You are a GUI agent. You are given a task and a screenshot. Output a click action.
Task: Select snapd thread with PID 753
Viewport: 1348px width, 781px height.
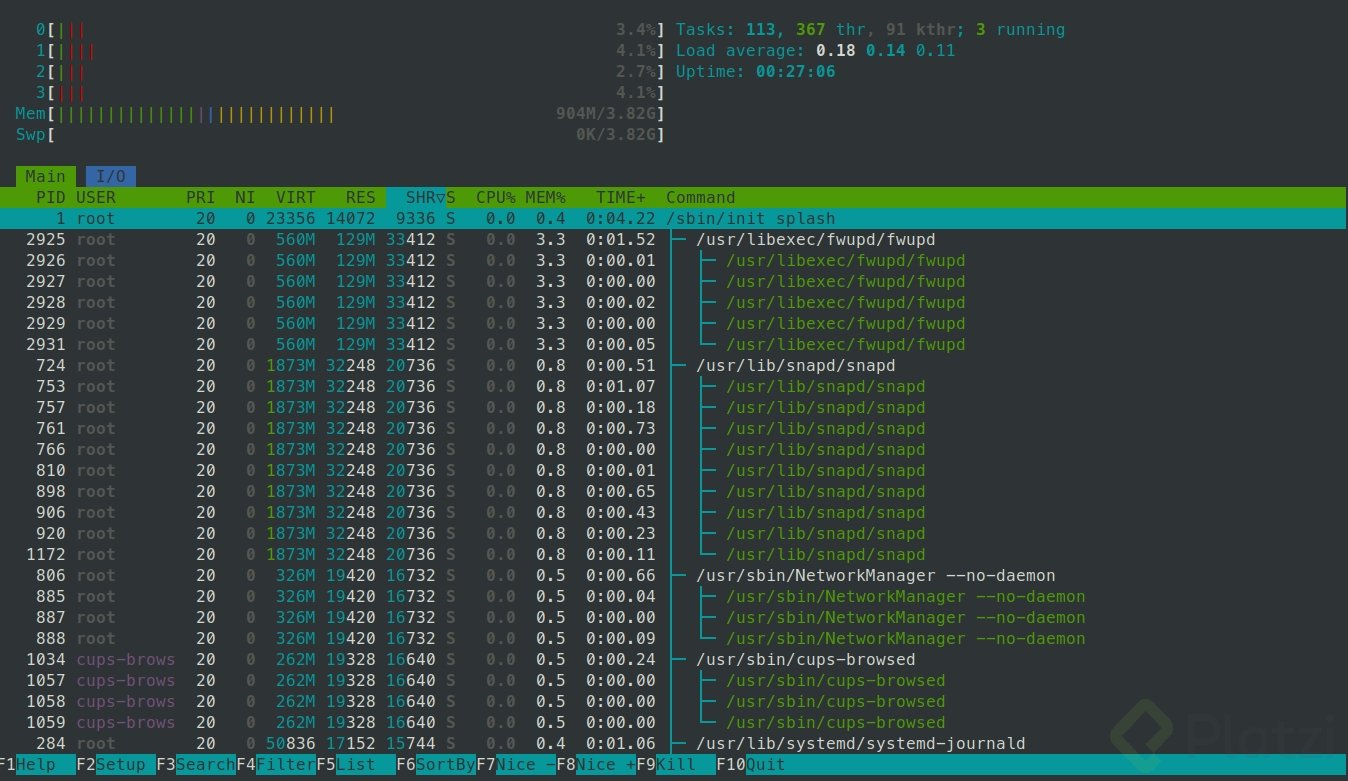click(674, 387)
